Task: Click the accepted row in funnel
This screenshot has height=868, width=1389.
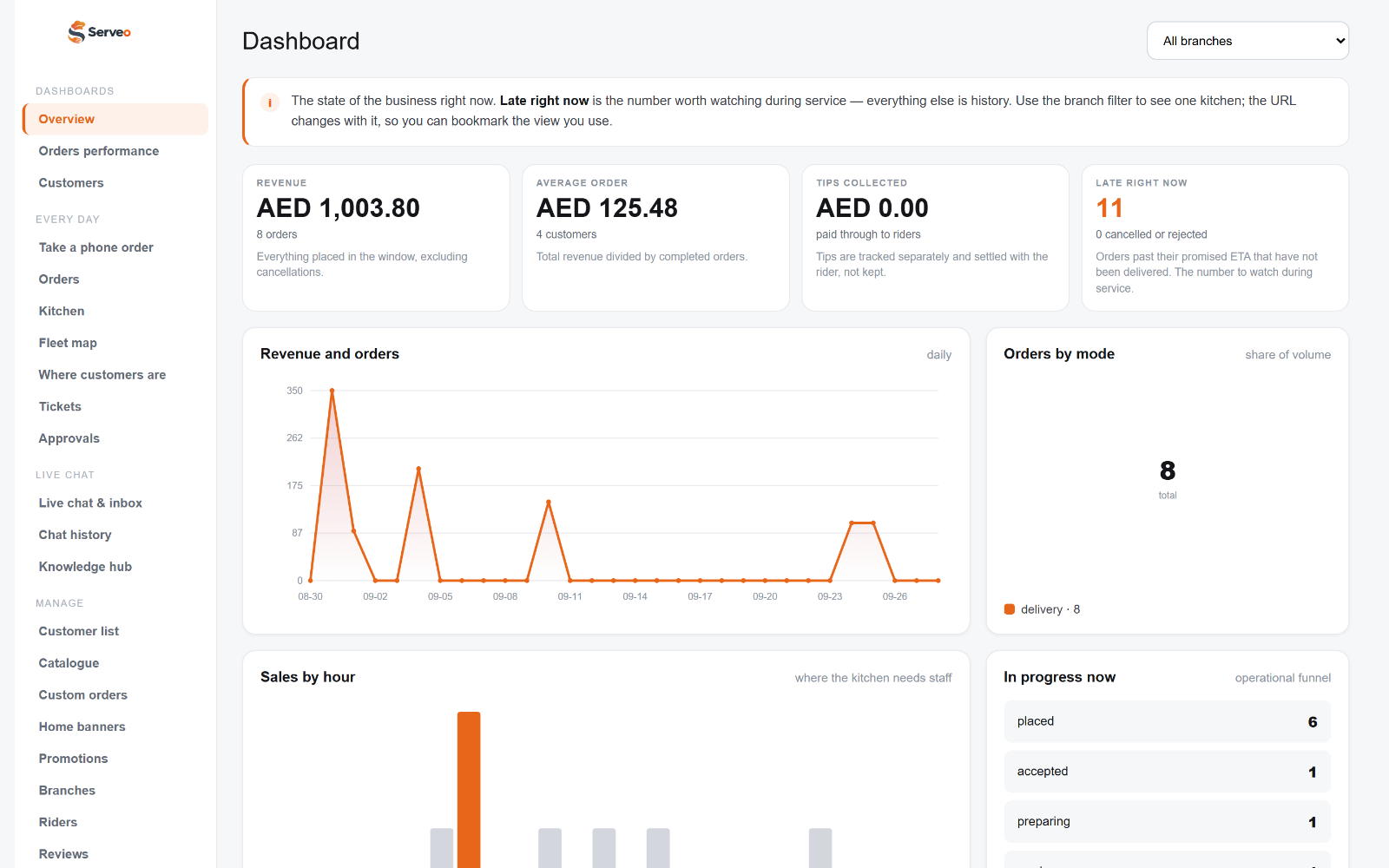Action: click(1168, 772)
